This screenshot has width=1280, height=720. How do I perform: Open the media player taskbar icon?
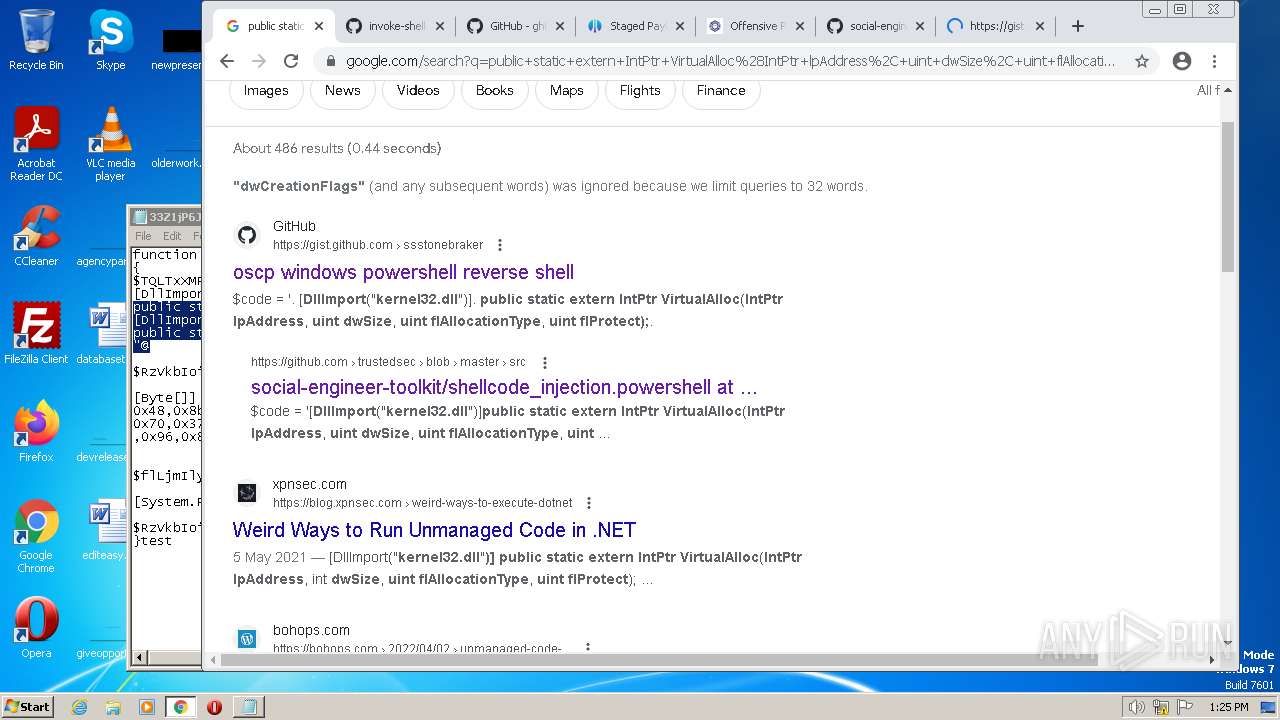pos(147,707)
